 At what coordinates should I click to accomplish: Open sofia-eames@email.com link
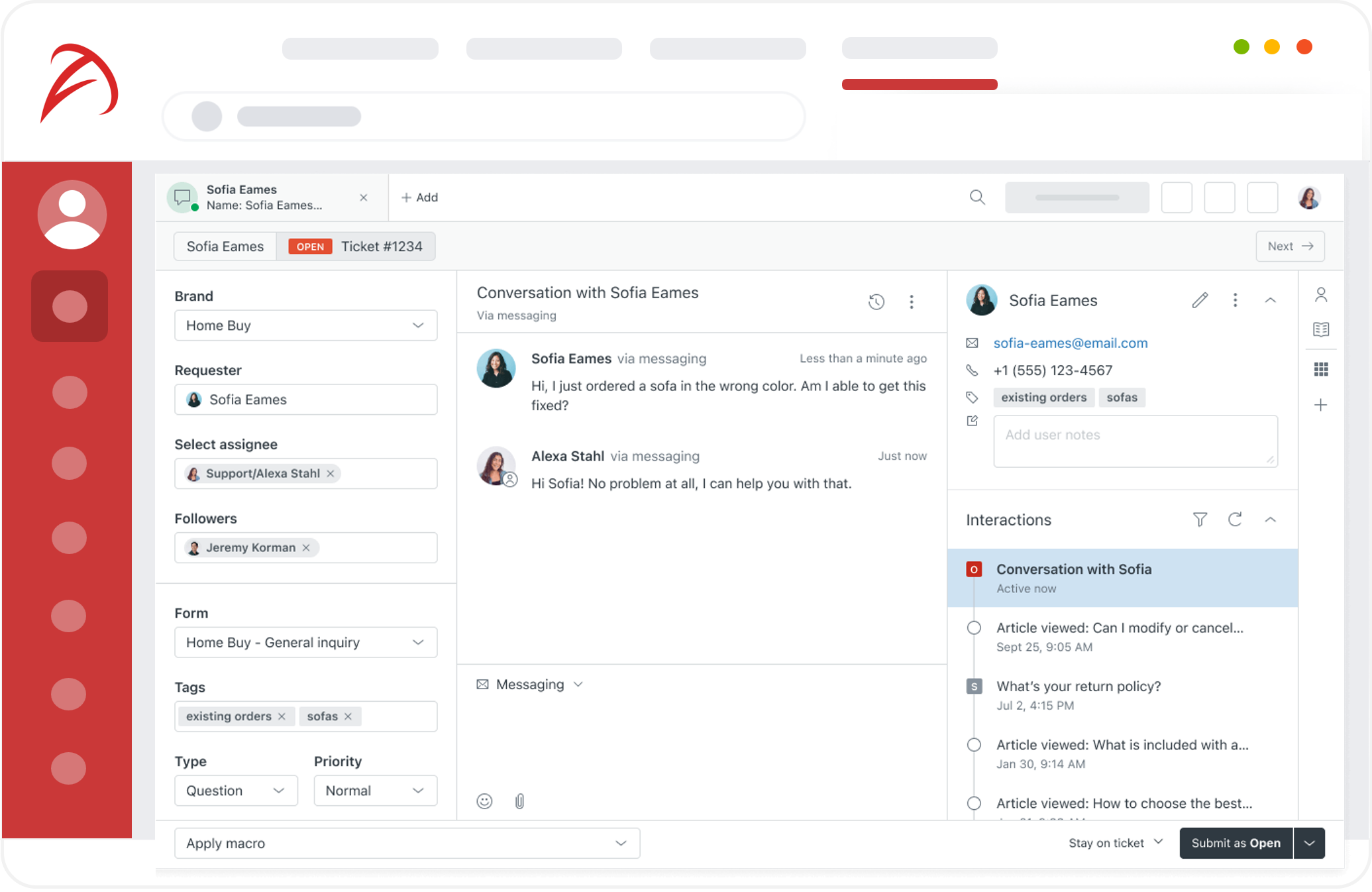tap(1071, 343)
